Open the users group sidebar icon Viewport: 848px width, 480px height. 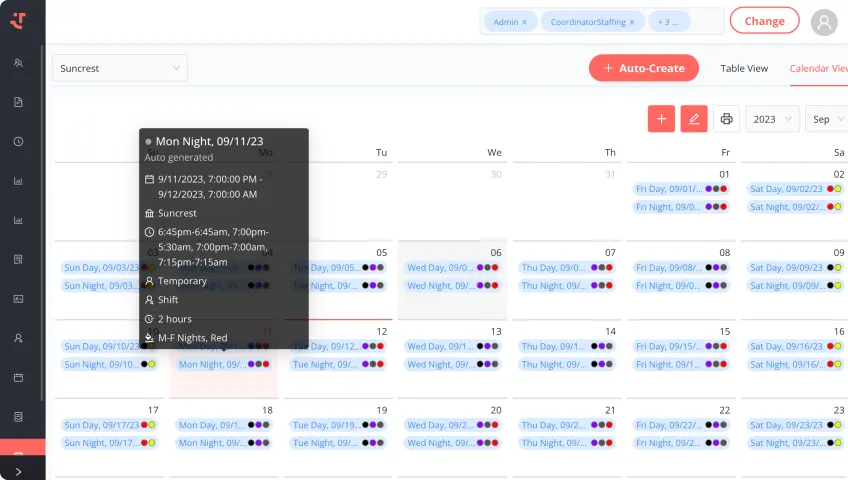18,63
